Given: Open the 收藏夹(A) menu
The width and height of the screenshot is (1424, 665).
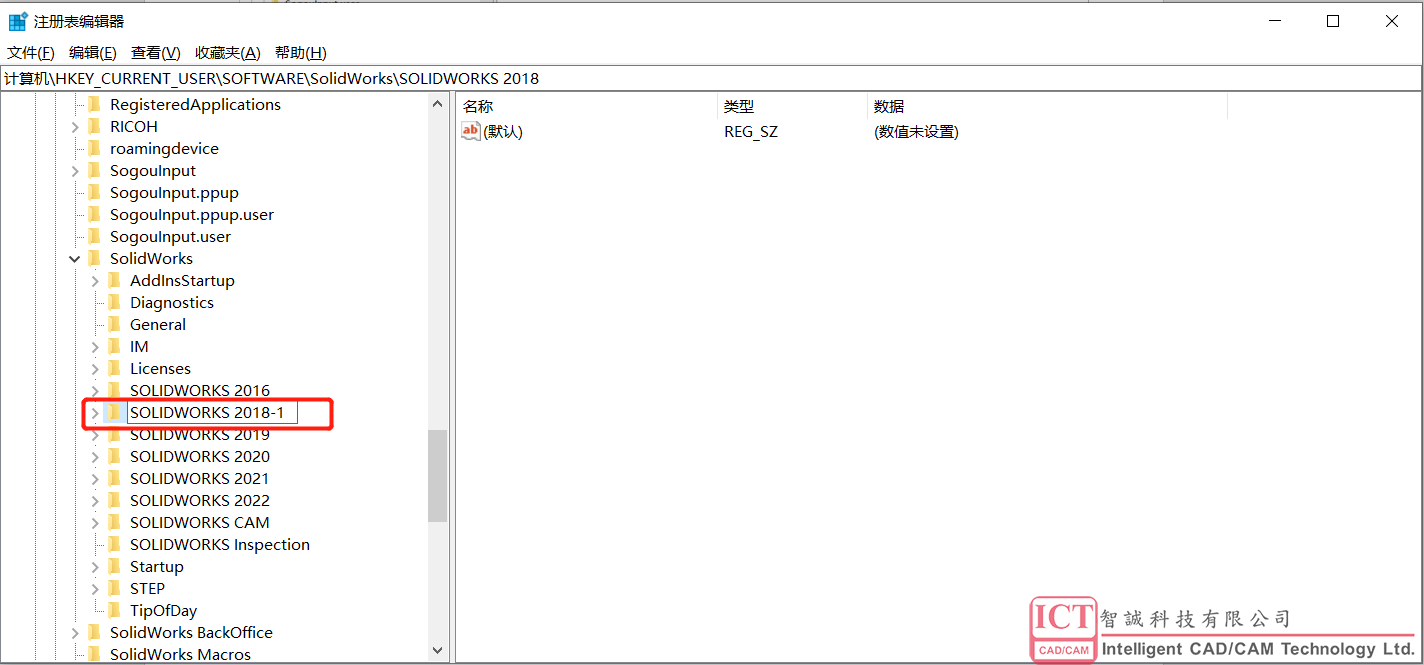Looking at the screenshot, I should tap(228, 53).
